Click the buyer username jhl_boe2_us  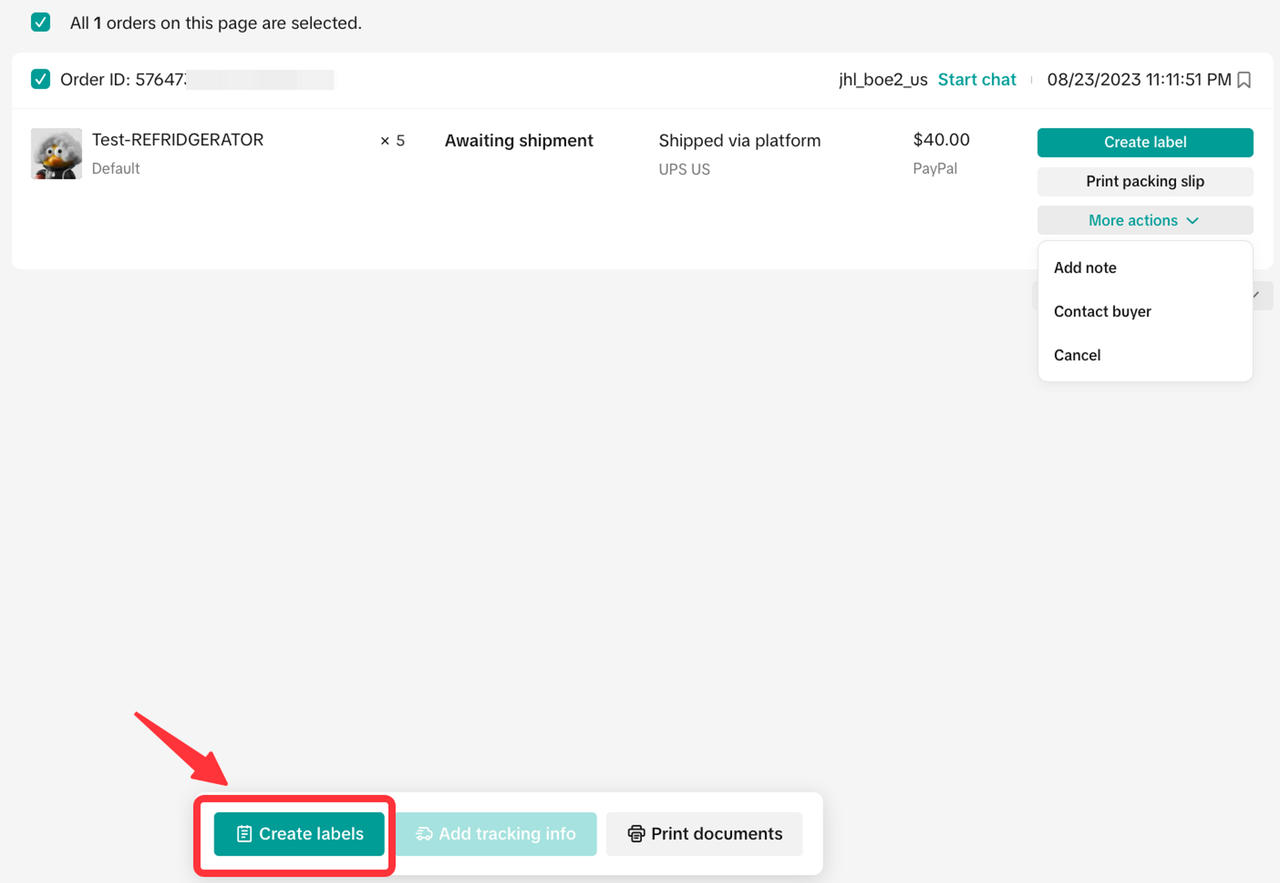pyautogui.click(x=883, y=80)
